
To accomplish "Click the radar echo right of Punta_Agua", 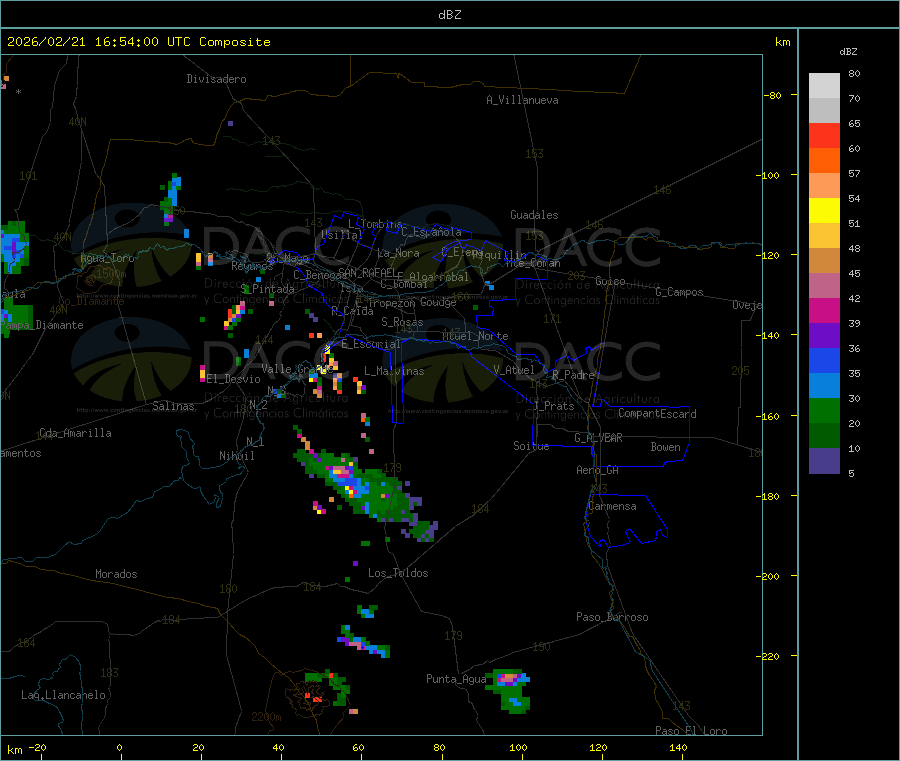I will [x=509, y=690].
